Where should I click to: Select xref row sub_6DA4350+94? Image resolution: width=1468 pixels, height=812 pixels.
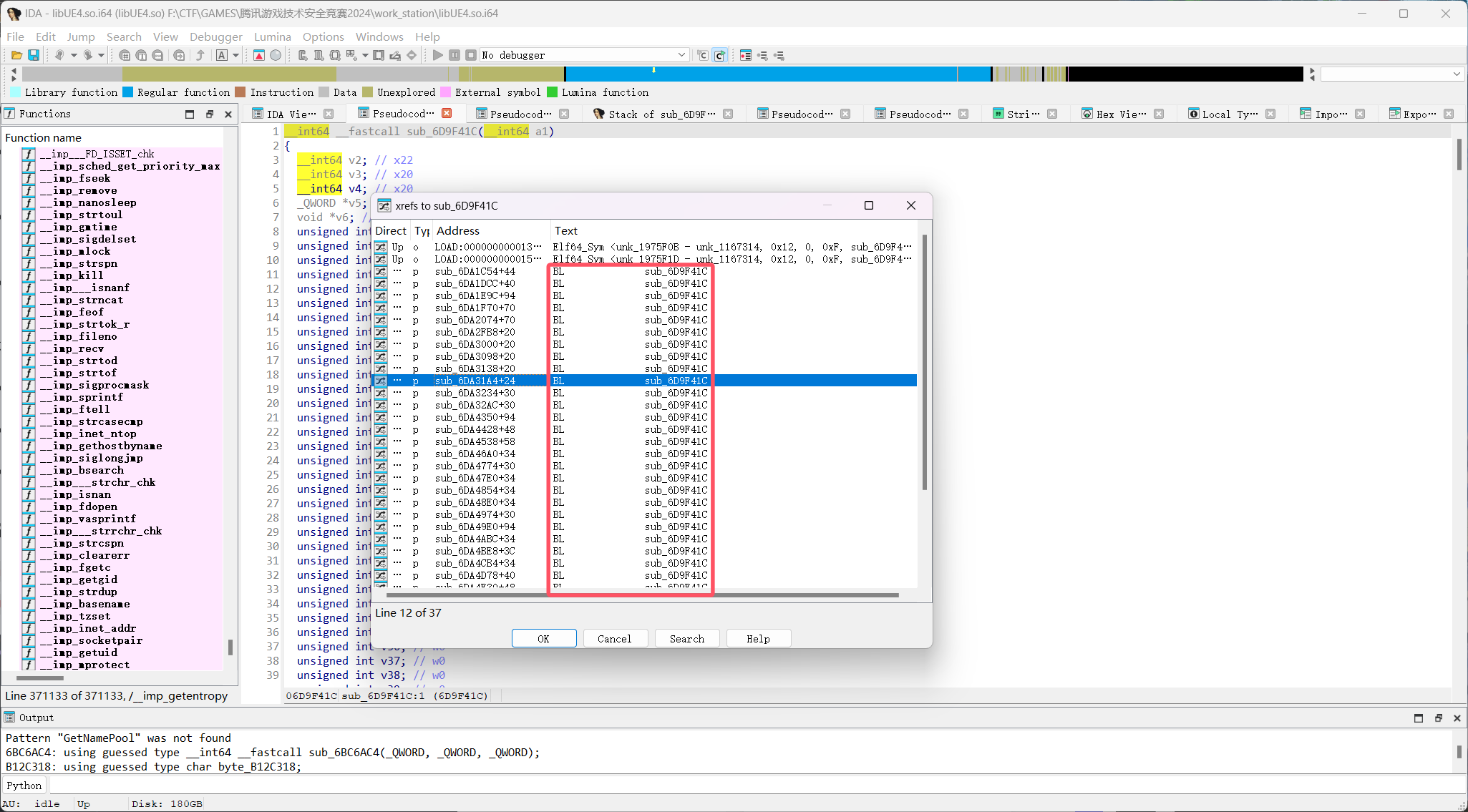pyautogui.click(x=644, y=417)
